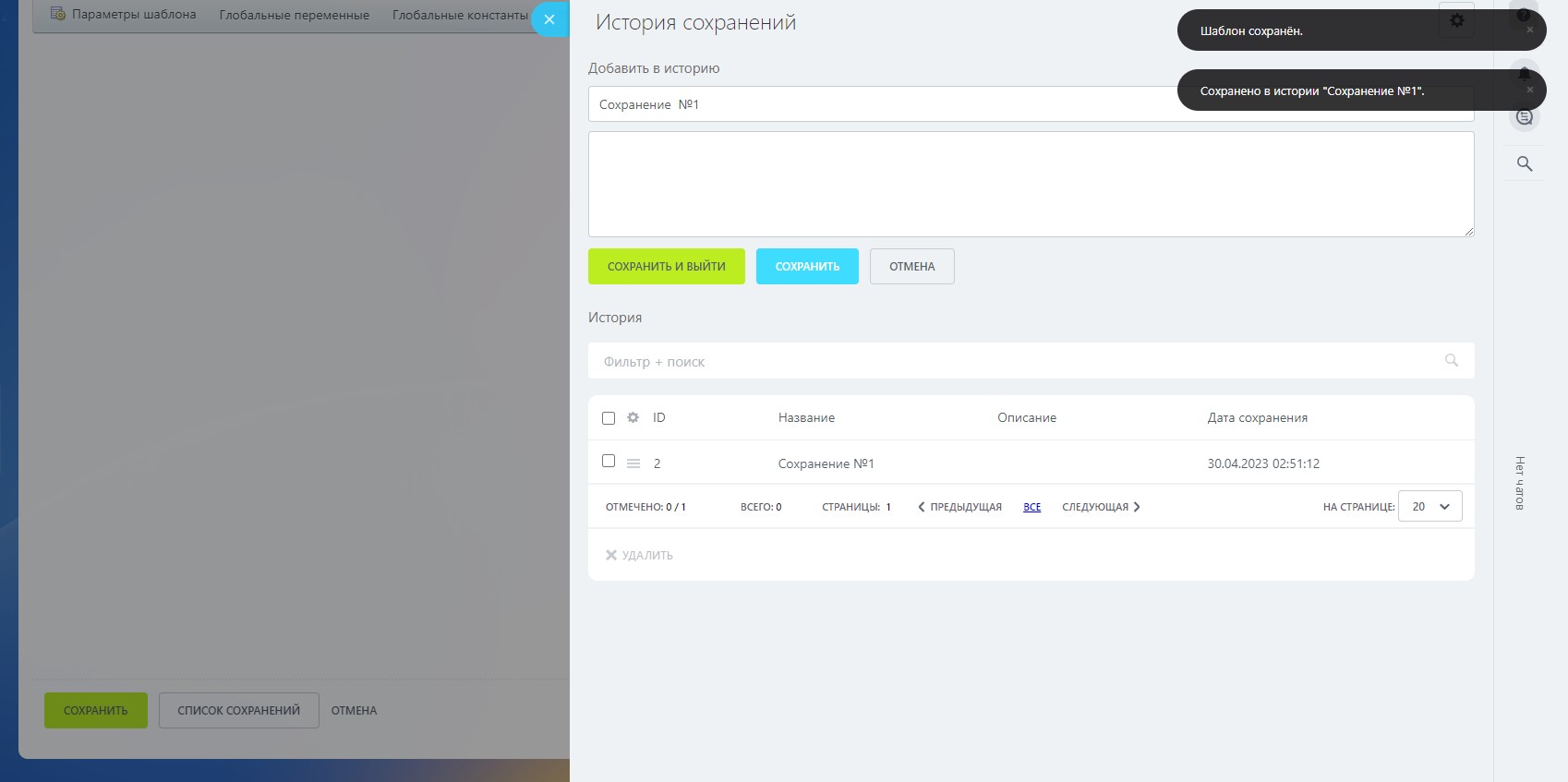Dismiss the 'Сохранено в истории' notification
This screenshot has width=1568, height=782.
click(1530, 90)
